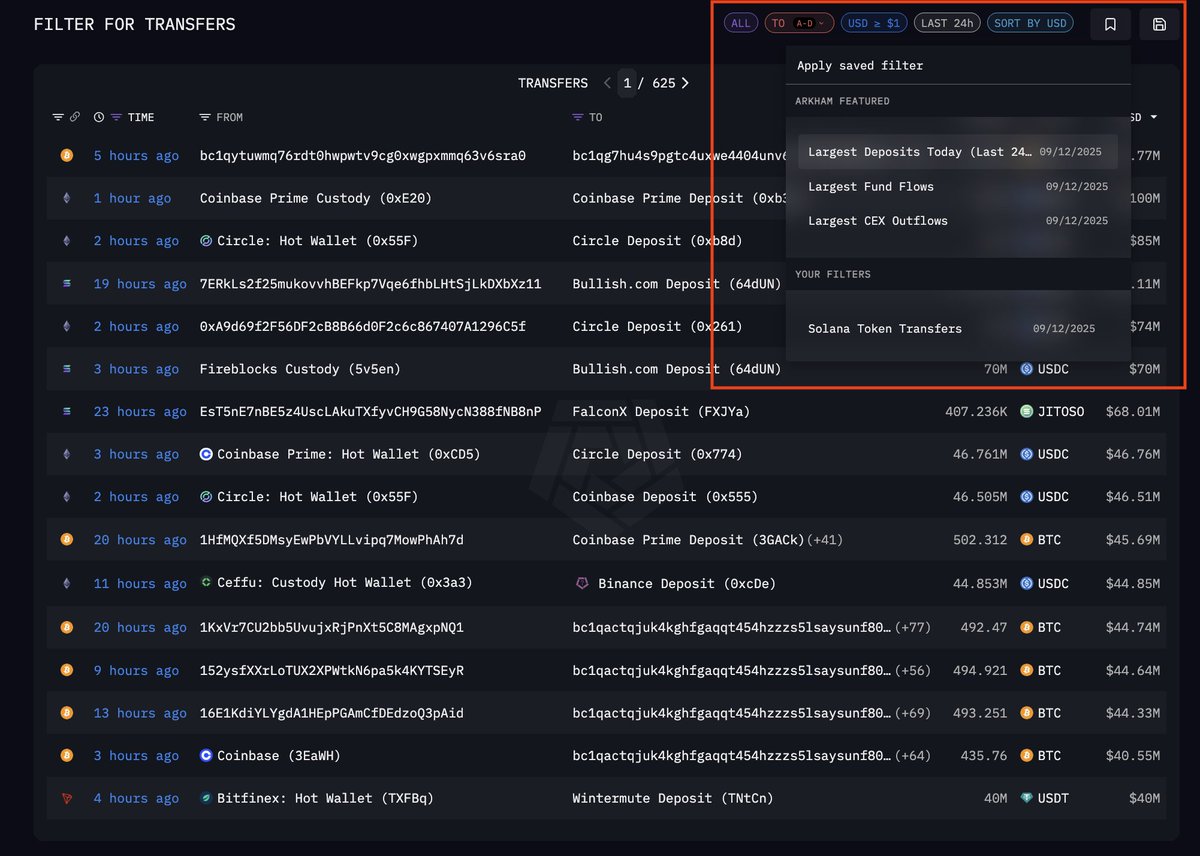Click the 11 hours ago Ceffu row time
The width and height of the screenshot is (1200, 856).
pos(140,583)
